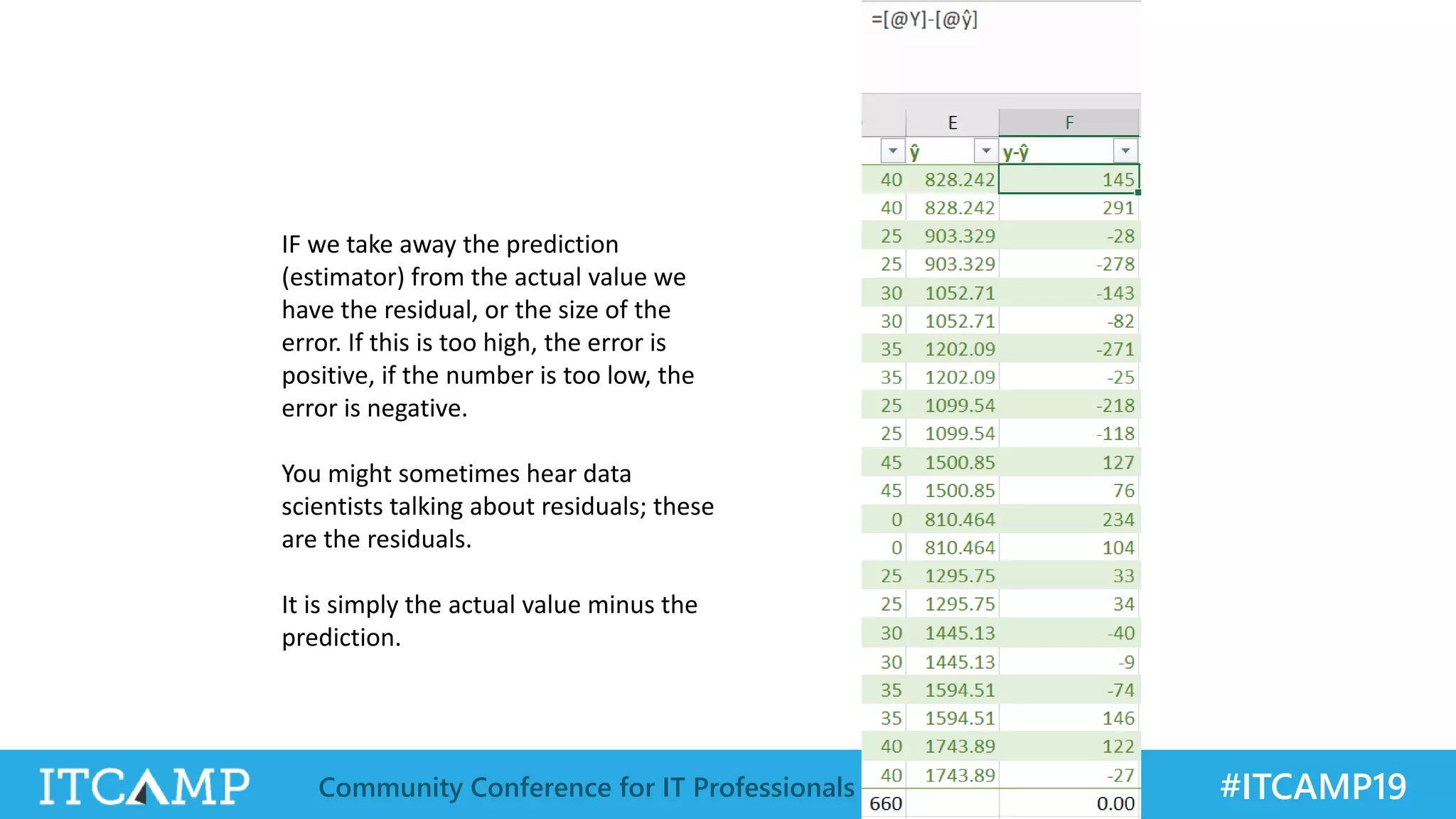Select the total cell showing 0.00
Image resolution: width=1456 pixels, height=819 pixels.
click(1069, 804)
